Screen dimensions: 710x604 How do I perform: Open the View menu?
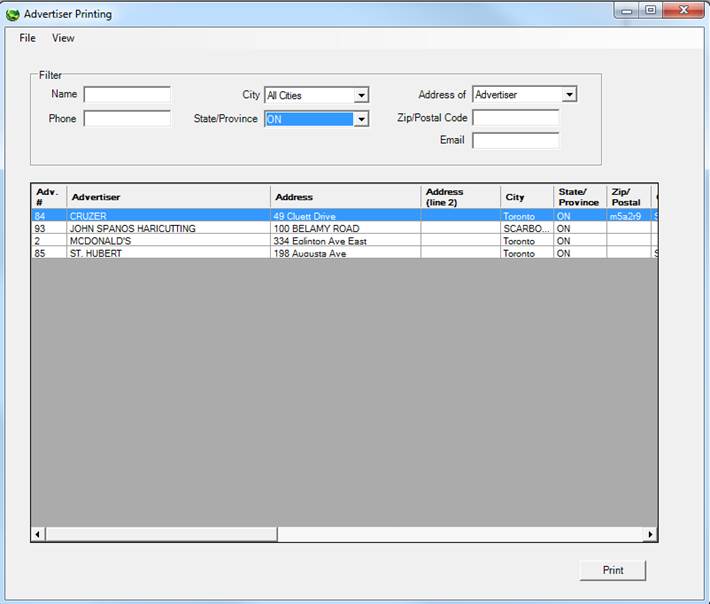tap(63, 38)
